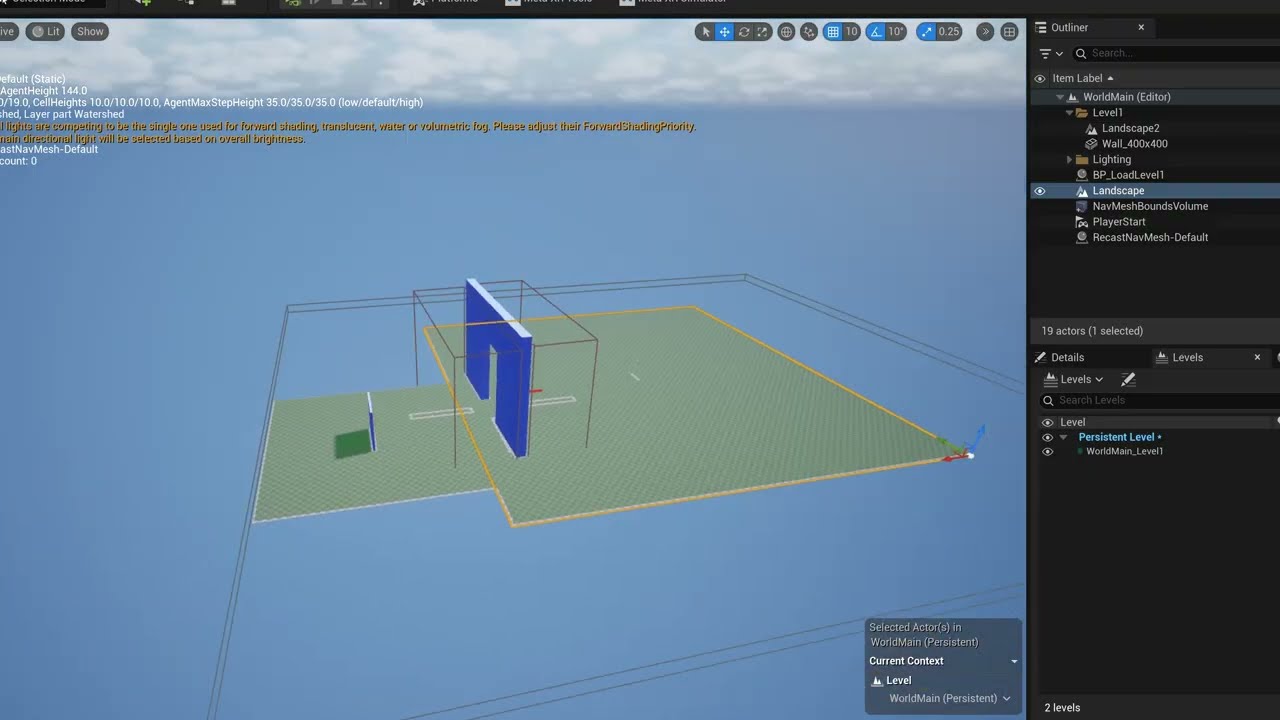
Task: Open the Lit view mode menu
Action: [x=46, y=32]
